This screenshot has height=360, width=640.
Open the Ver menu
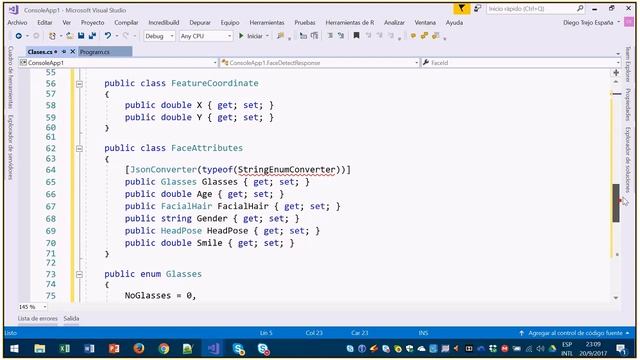(x=67, y=22)
